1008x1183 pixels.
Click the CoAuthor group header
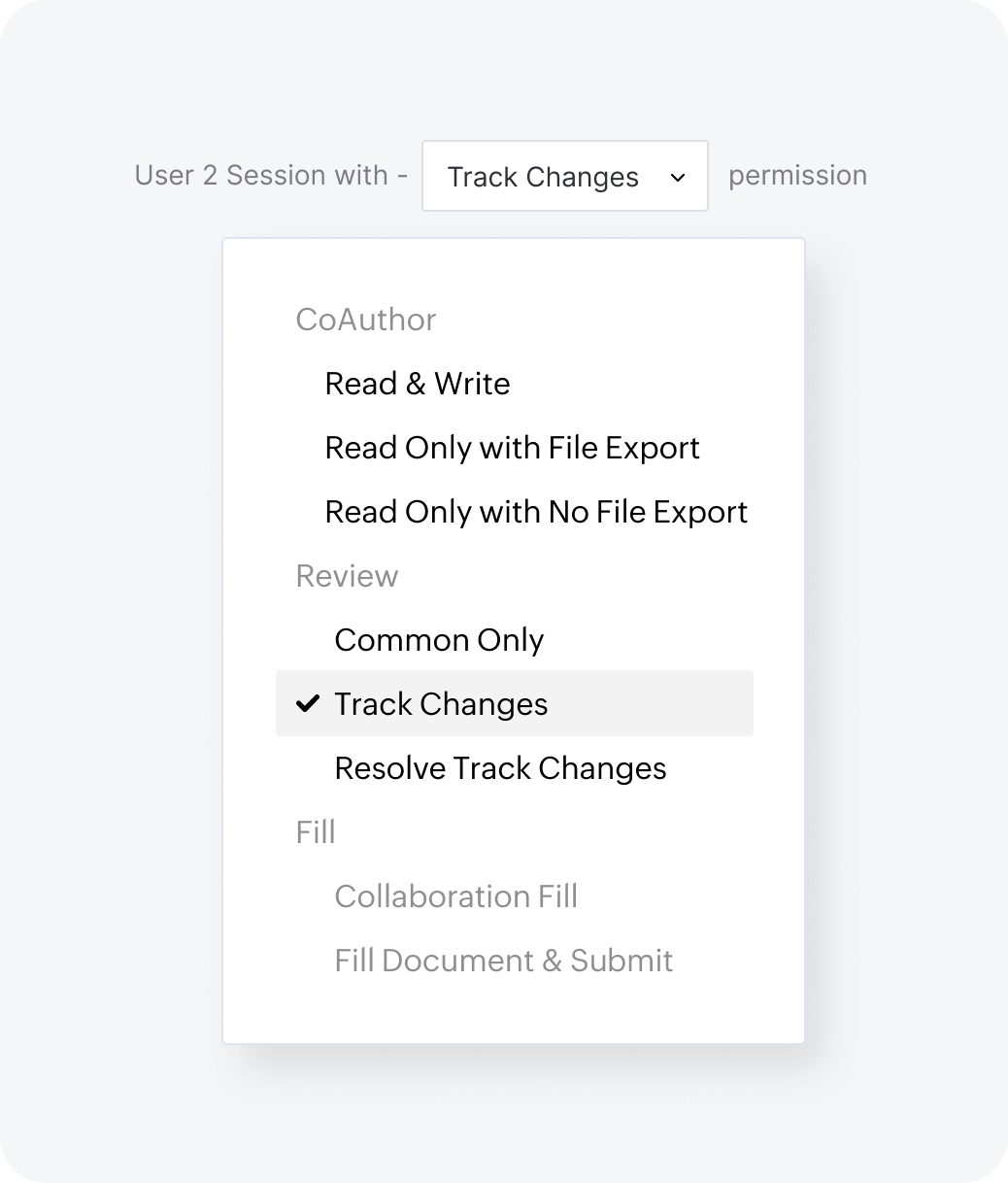(x=366, y=320)
